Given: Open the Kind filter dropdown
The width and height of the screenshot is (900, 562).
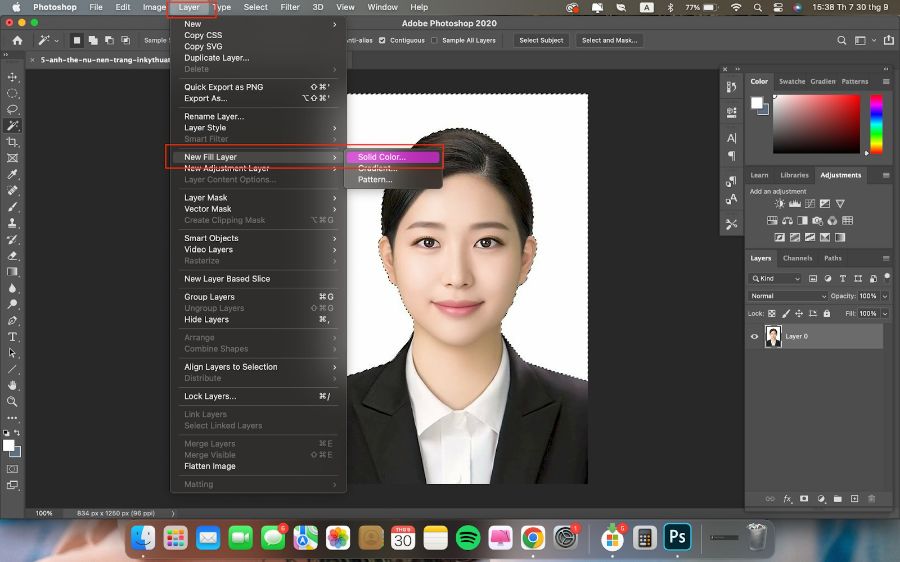Looking at the screenshot, I should (775, 278).
